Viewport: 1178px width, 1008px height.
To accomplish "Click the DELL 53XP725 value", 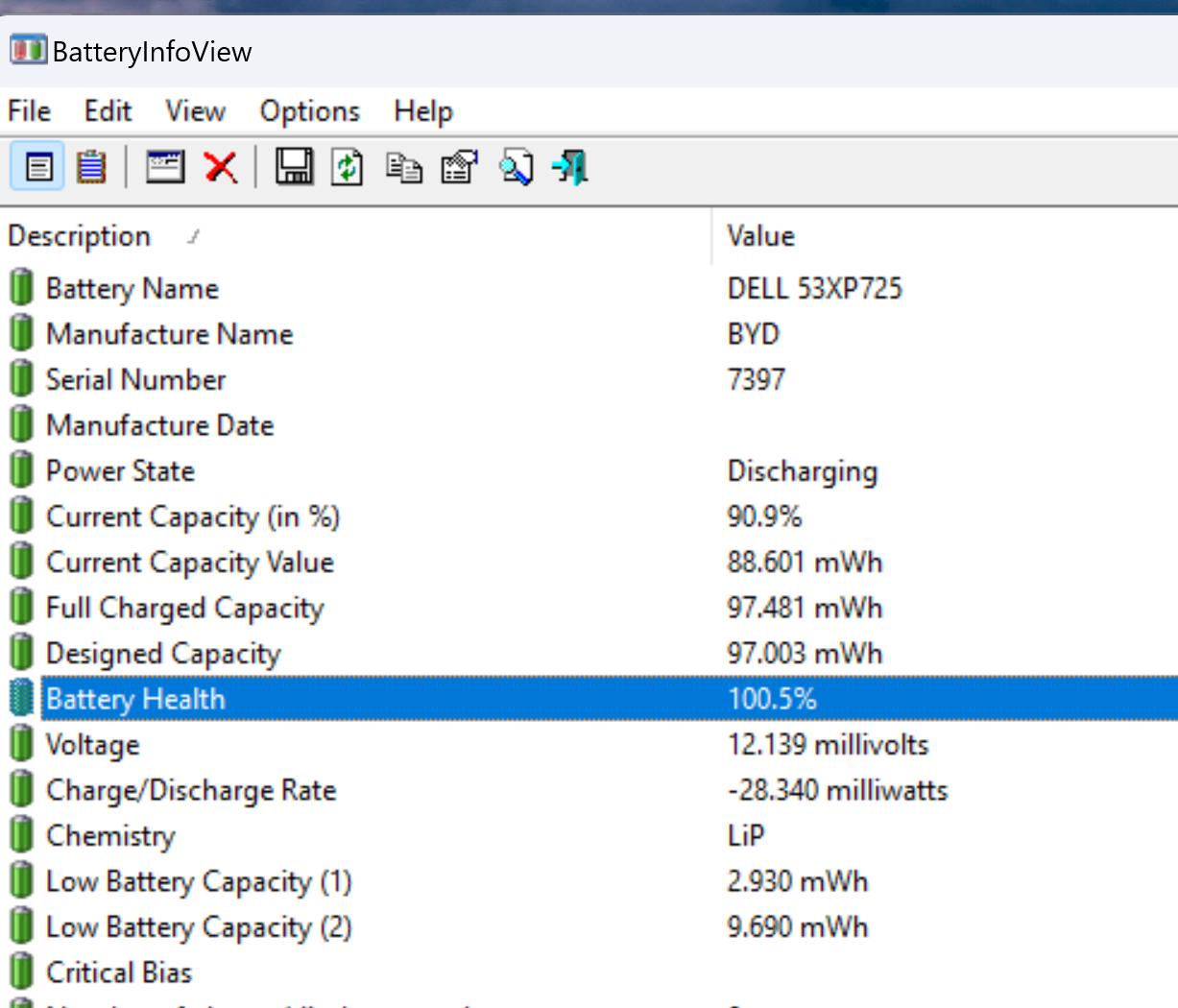I will tap(815, 288).
